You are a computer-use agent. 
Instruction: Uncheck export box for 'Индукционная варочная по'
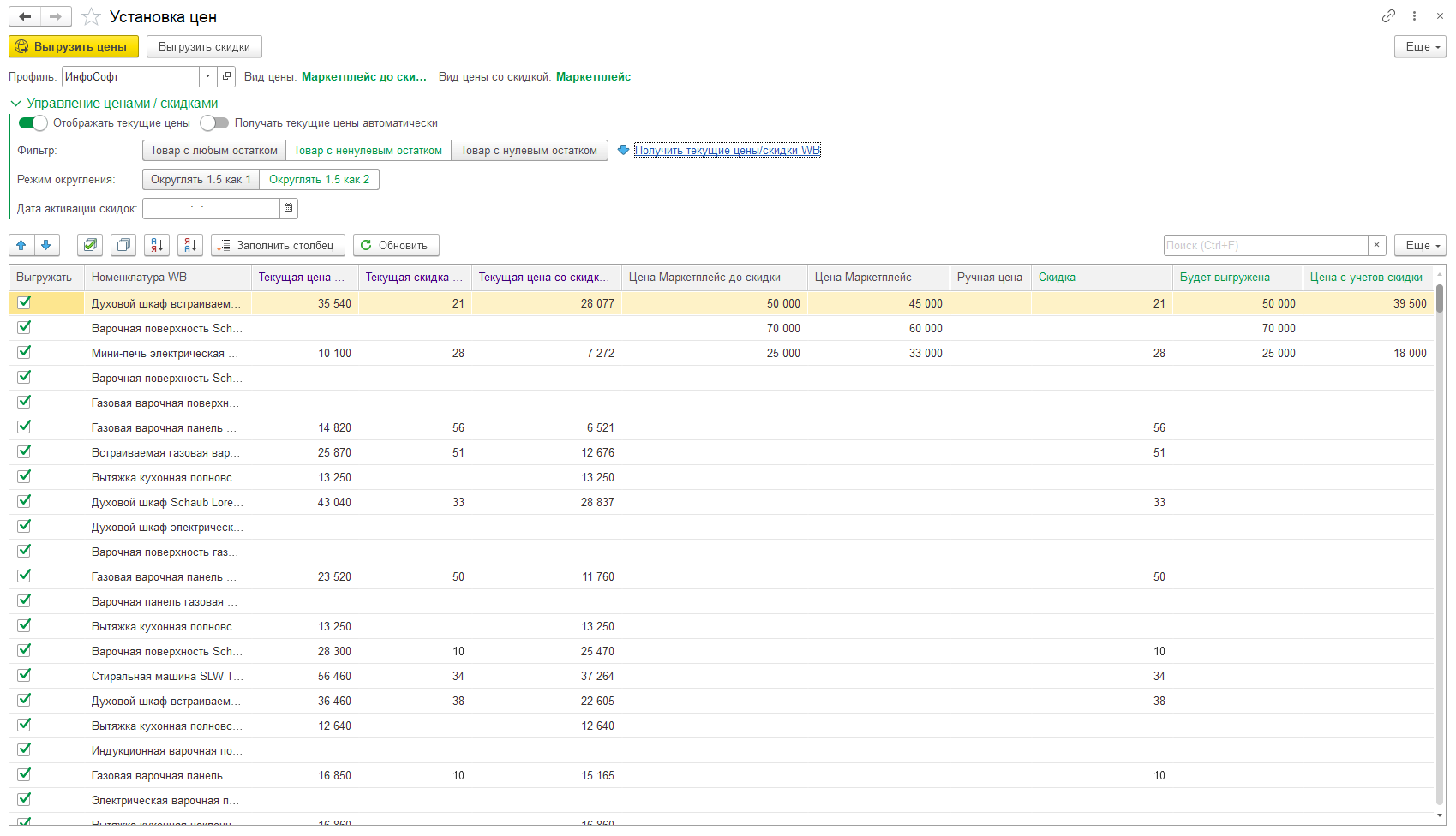click(x=24, y=749)
